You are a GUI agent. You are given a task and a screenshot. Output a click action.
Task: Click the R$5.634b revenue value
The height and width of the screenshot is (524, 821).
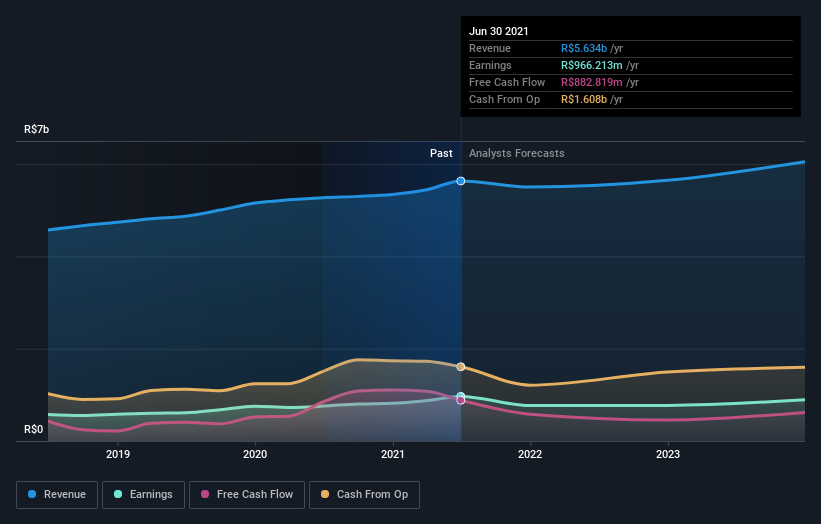(584, 49)
